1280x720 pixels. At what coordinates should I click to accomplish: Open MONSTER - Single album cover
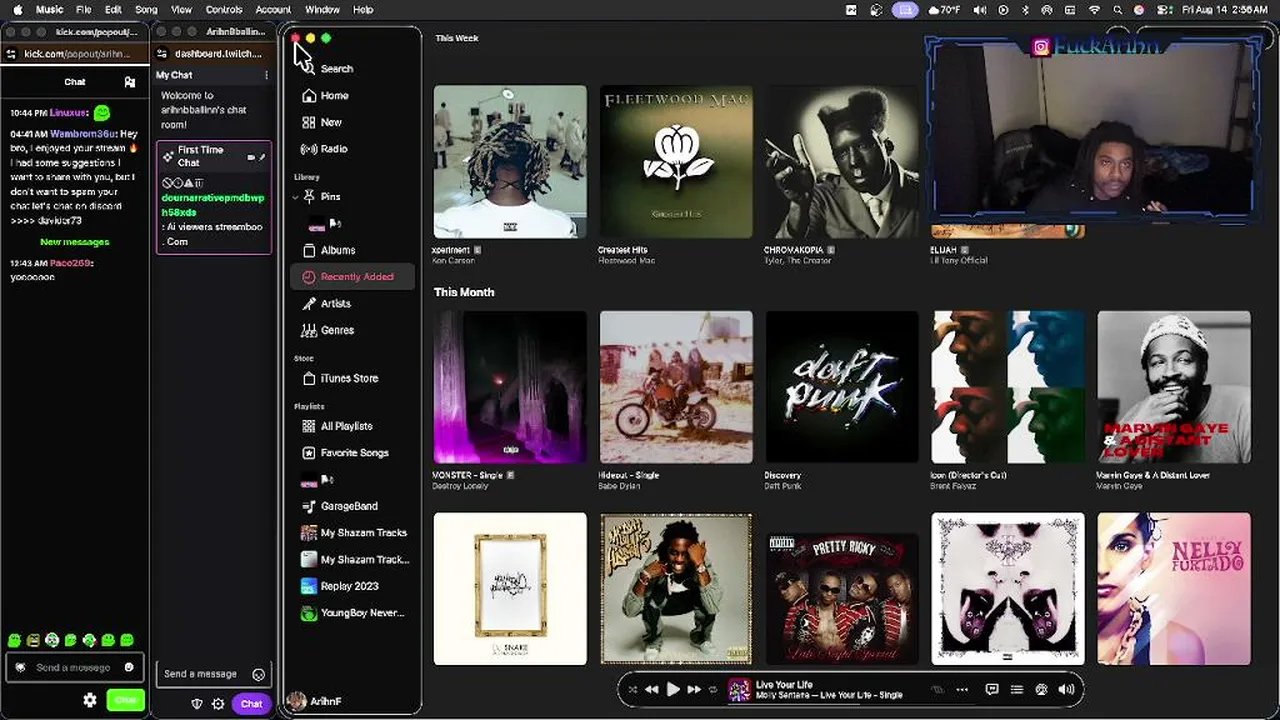coord(510,387)
